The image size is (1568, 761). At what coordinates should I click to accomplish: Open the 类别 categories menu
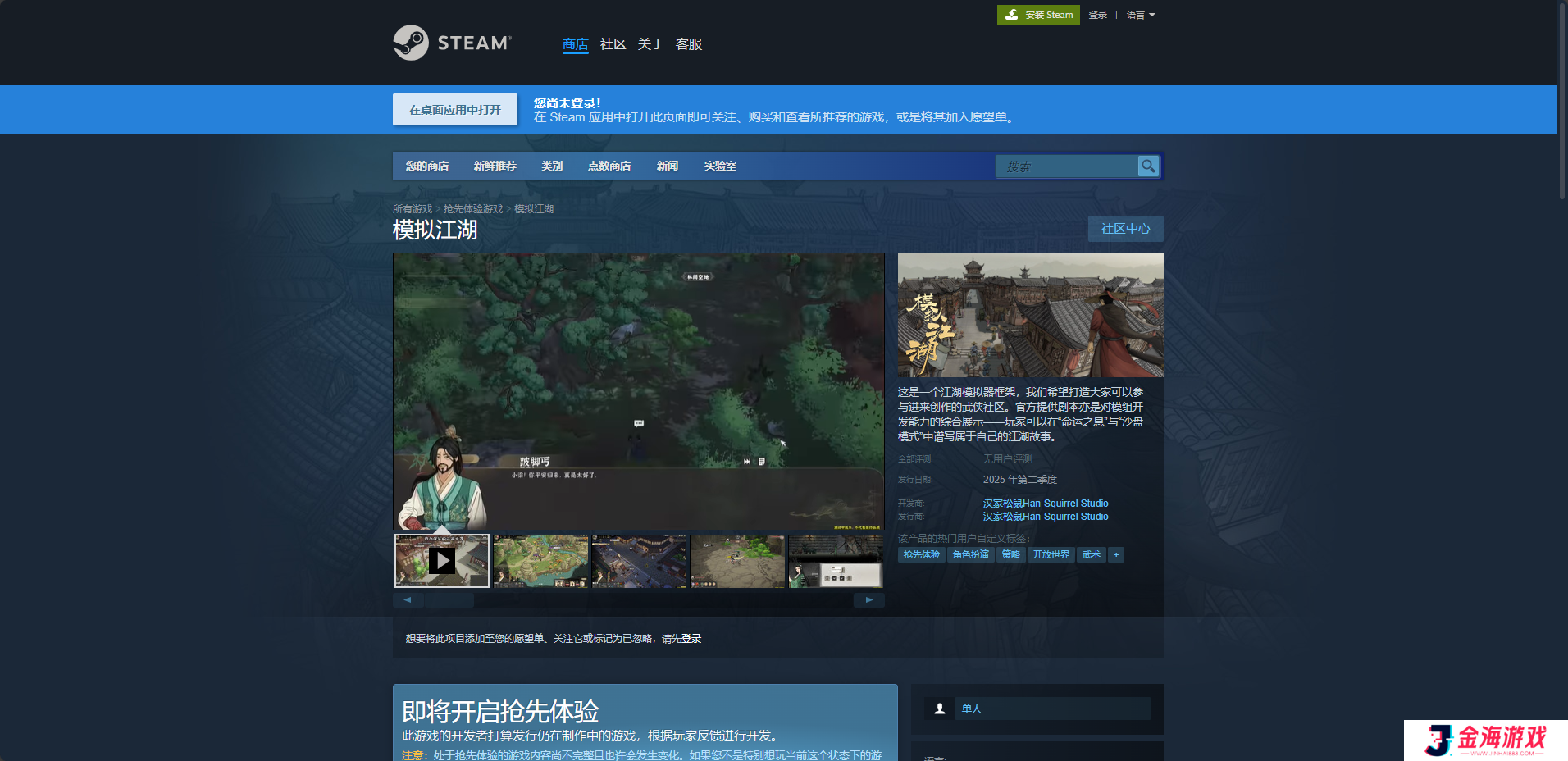pos(552,166)
